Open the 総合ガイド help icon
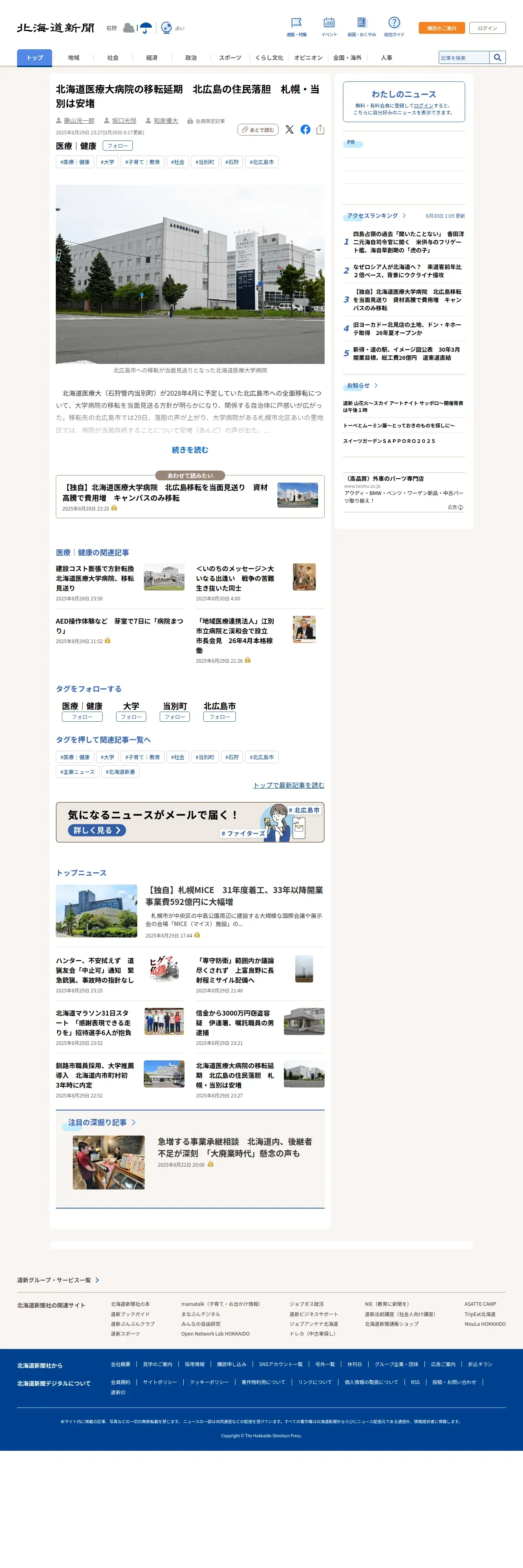 point(394,23)
